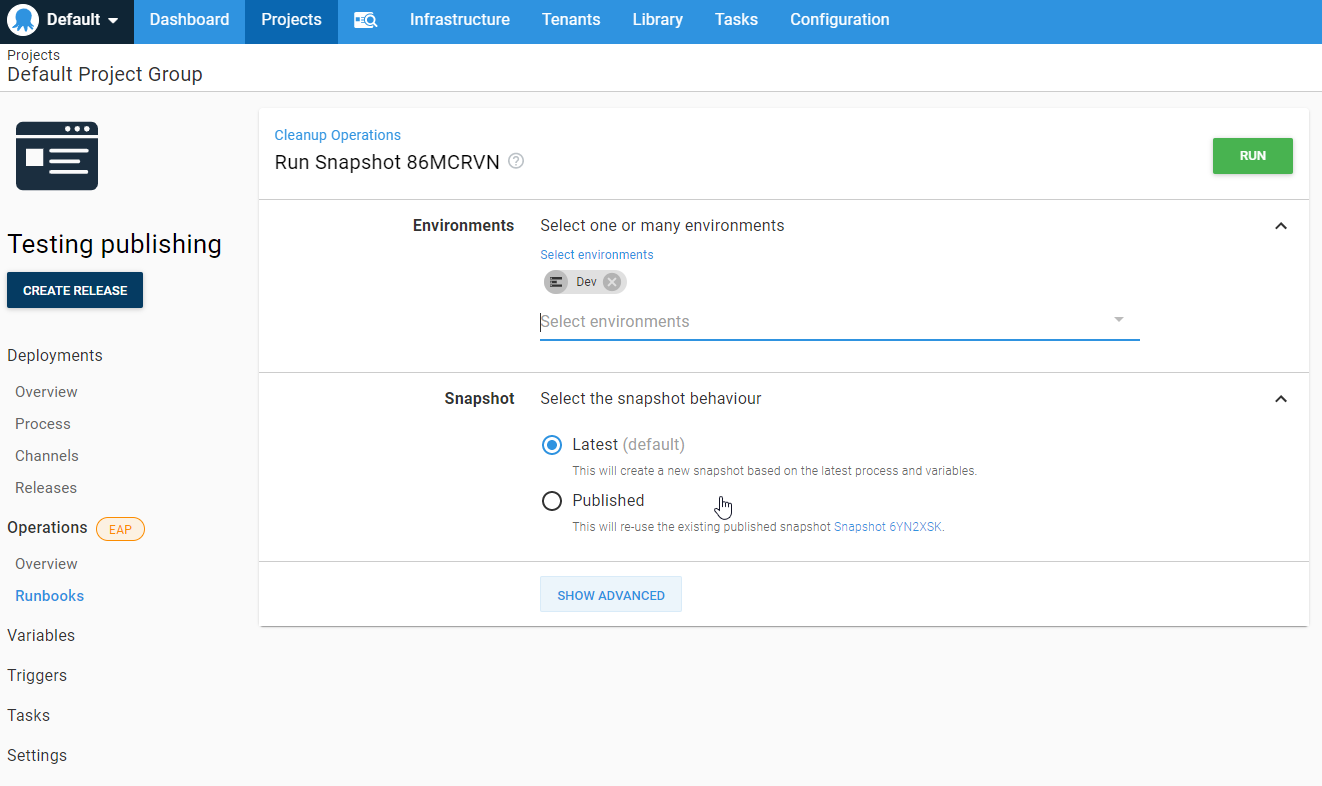Collapse the Environments section

tap(1281, 226)
